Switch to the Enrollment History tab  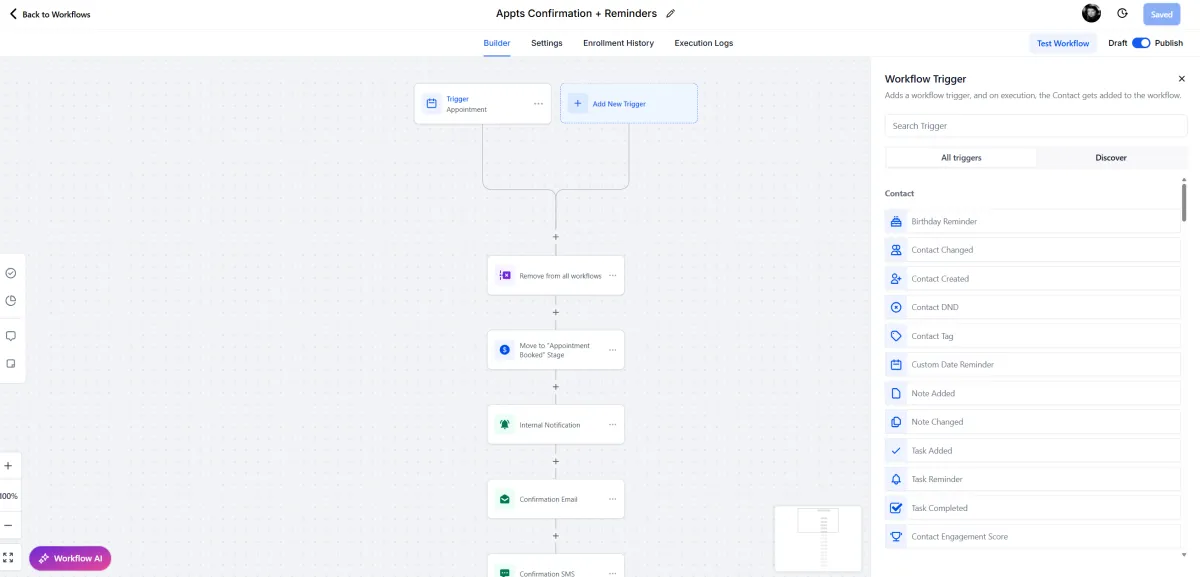pyautogui.click(x=618, y=43)
